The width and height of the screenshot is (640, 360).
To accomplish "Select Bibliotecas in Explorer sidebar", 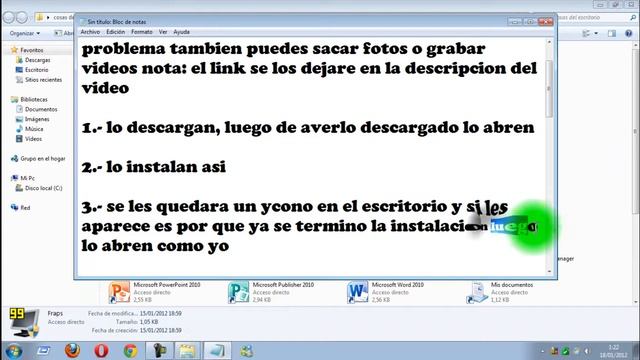I will tap(34, 100).
